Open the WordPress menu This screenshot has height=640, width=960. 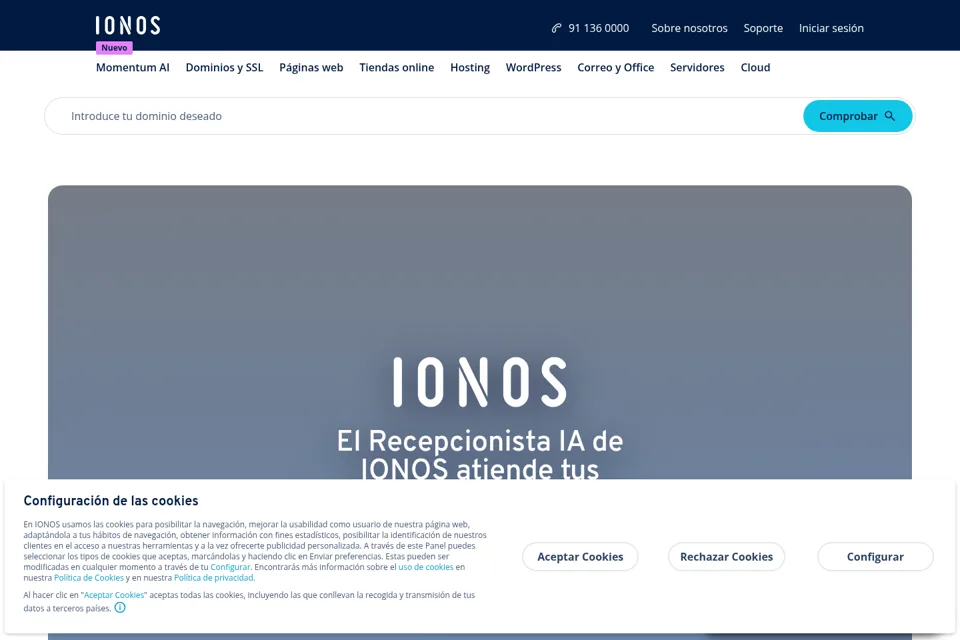point(533,67)
